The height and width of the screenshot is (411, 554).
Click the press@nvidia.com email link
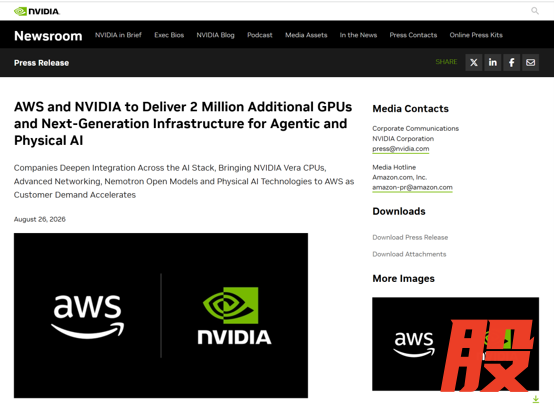401,149
